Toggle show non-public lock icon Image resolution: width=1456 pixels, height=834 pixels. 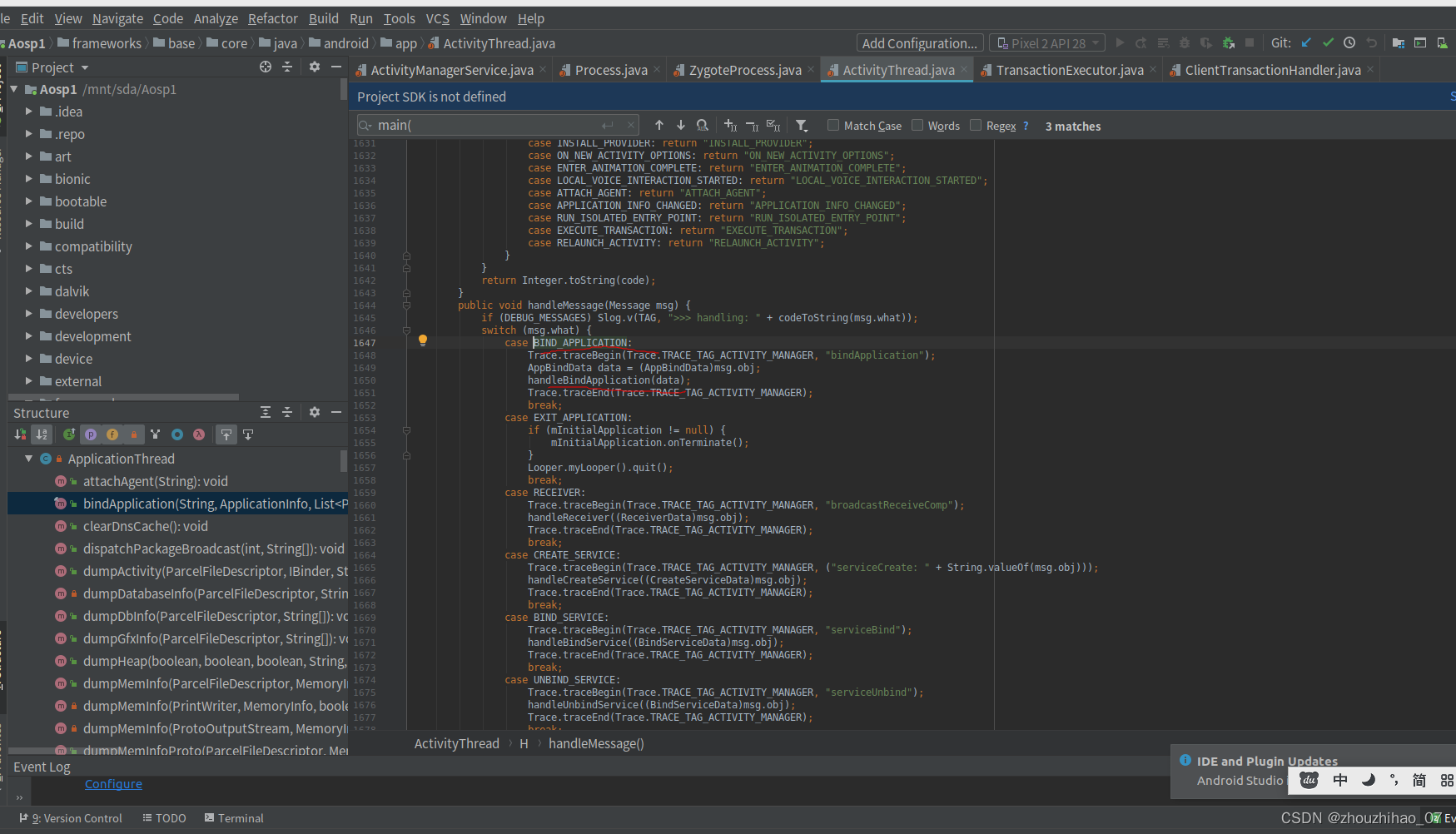coord(134,434)
